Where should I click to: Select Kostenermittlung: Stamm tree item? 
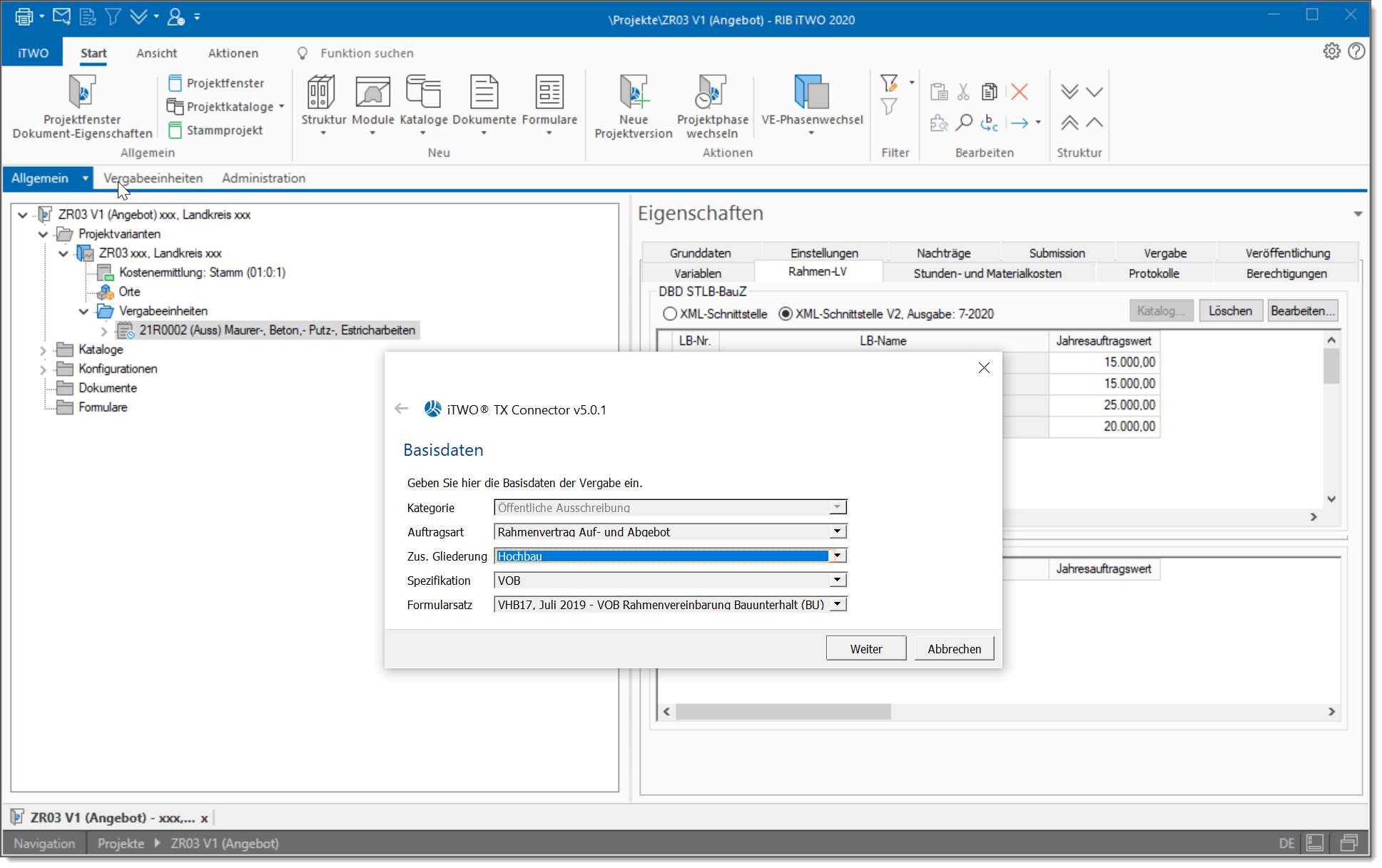pos(203,272)
